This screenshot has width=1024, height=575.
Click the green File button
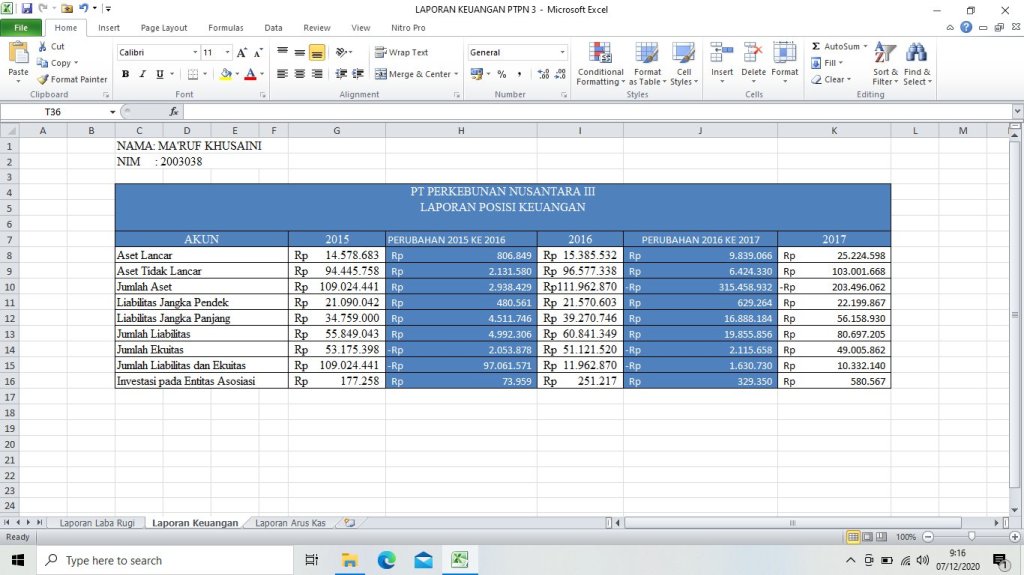tap(21, 28)
